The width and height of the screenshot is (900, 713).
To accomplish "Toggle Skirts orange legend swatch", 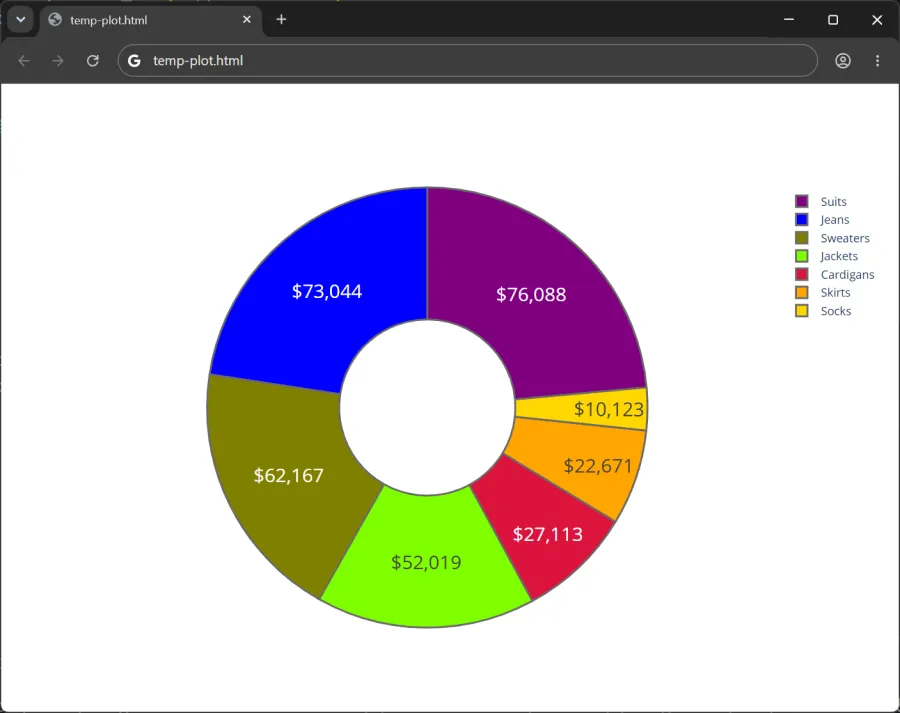I will coord(801,293).
